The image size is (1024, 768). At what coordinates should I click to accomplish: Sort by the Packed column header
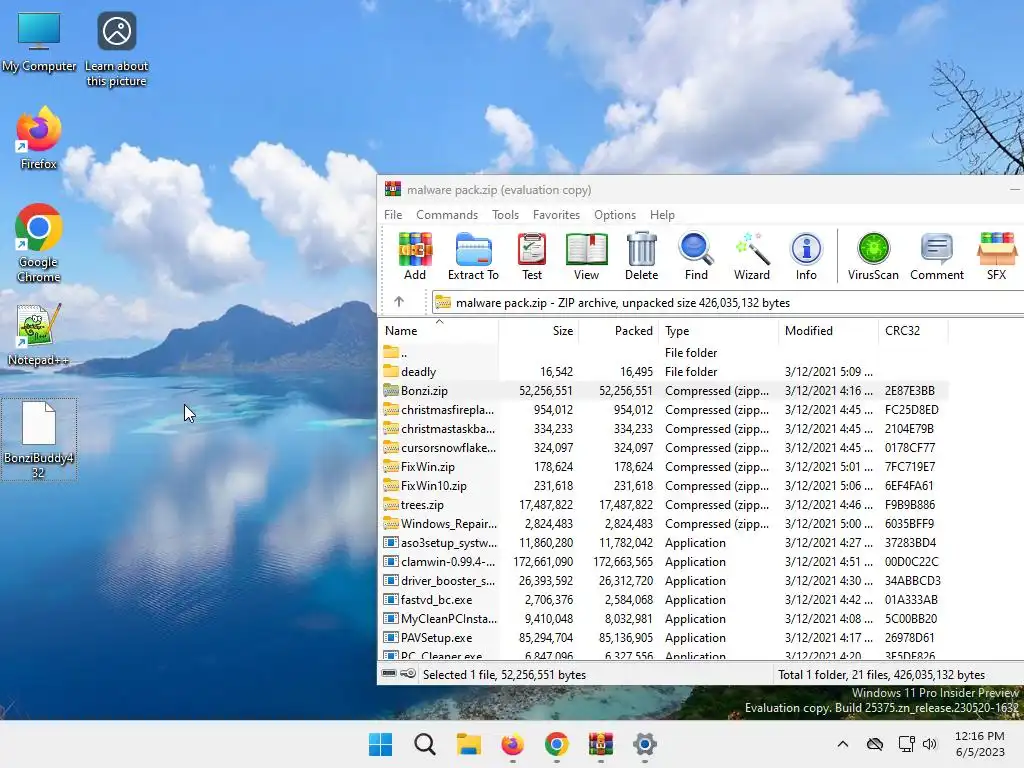618,330
